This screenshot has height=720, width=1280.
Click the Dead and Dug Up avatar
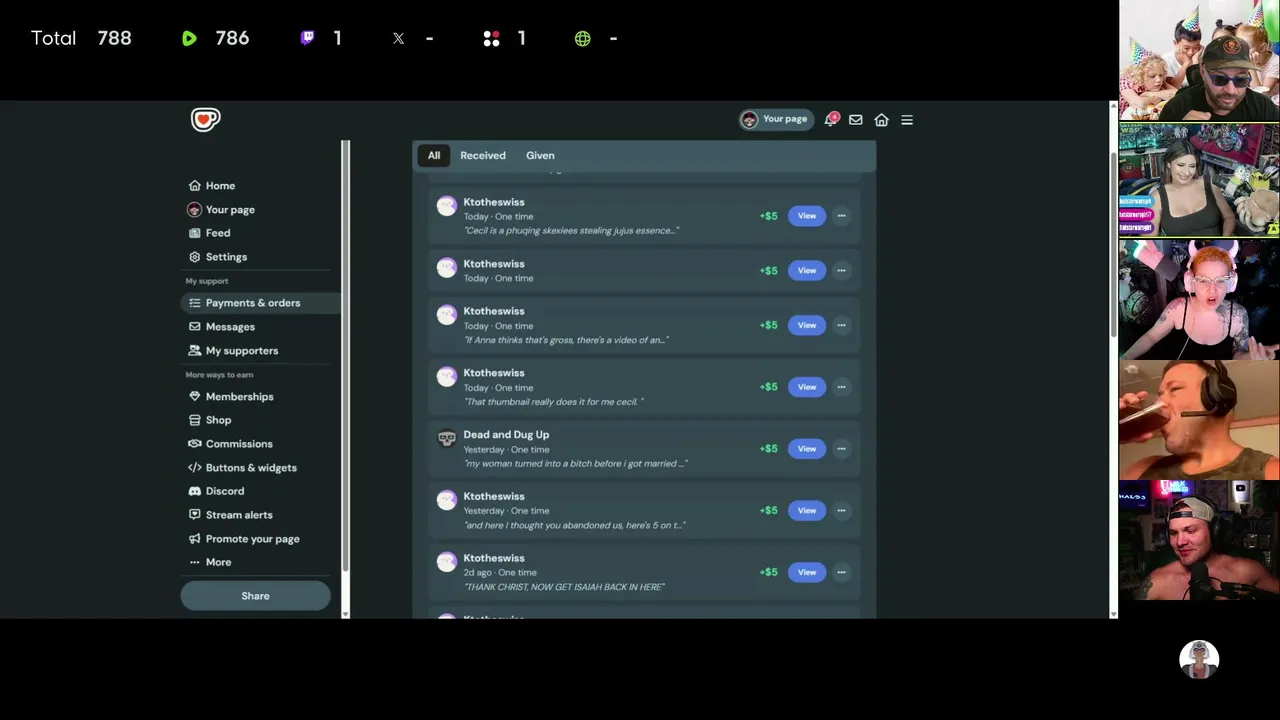tap(447, 439)
